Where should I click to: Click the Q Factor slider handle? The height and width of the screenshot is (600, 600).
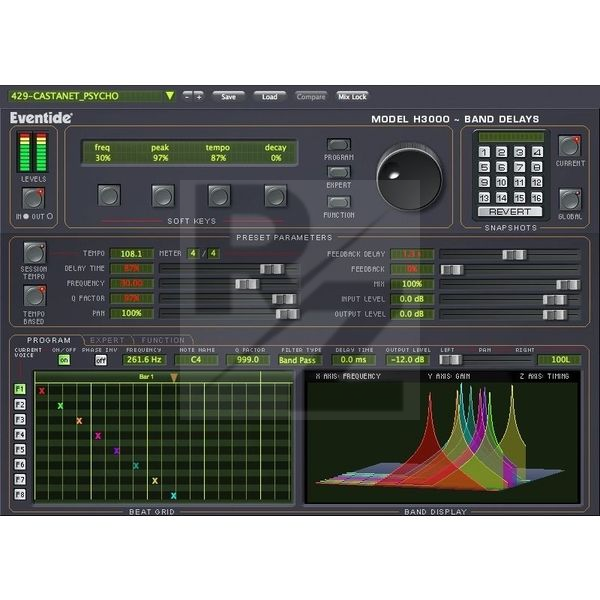284,299
